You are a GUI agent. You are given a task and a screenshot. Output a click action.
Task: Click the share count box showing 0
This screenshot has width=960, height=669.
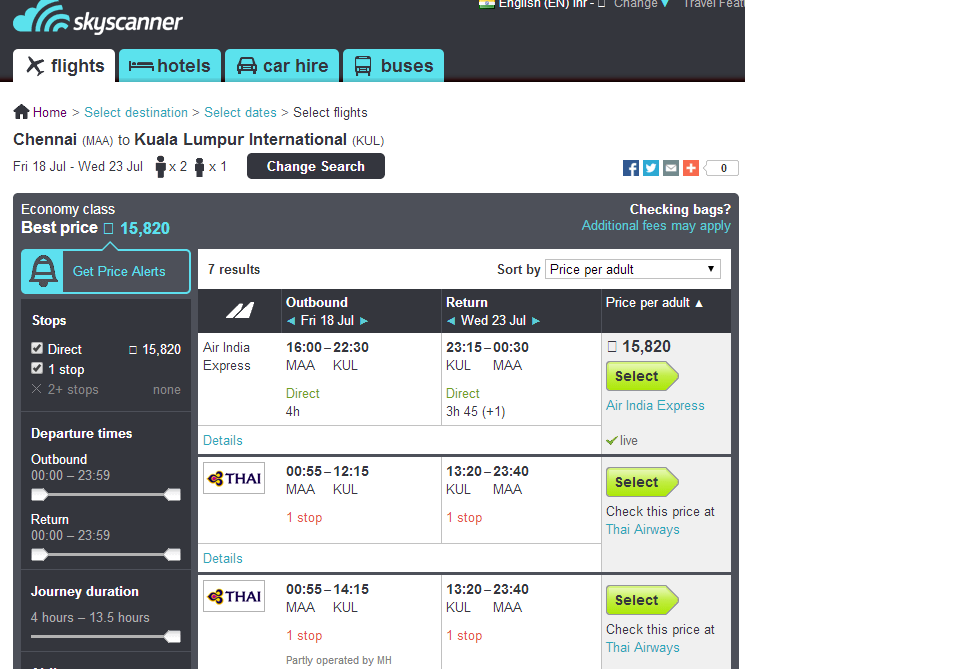722,168
